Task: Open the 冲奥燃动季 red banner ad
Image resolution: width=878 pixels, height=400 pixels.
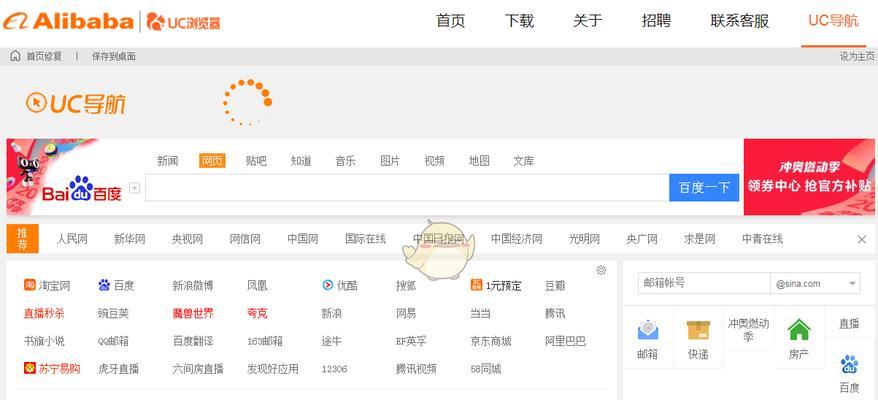Action: [x=809, y=177]
